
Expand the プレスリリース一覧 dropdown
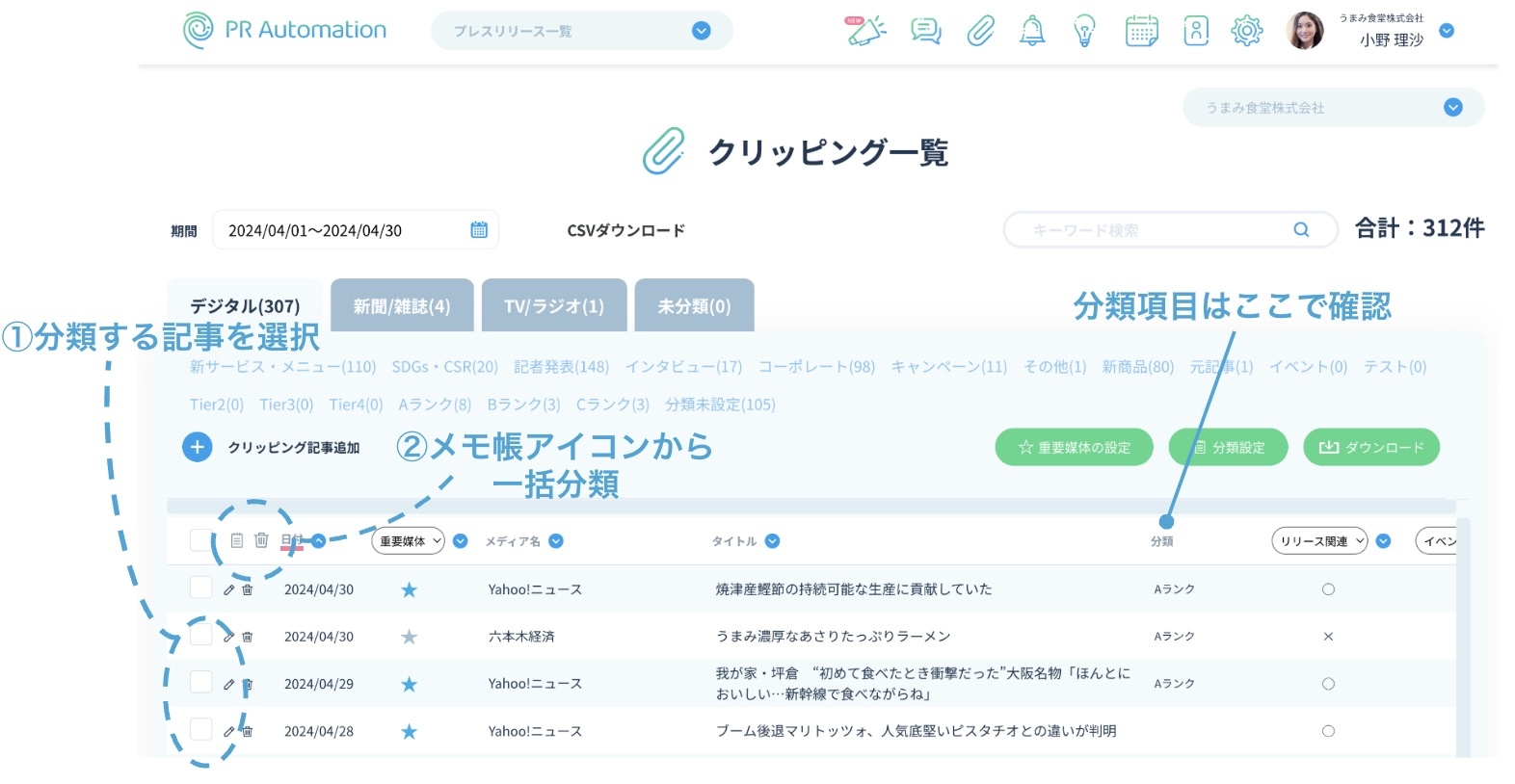pyautogui.click(x=701, y=31)
